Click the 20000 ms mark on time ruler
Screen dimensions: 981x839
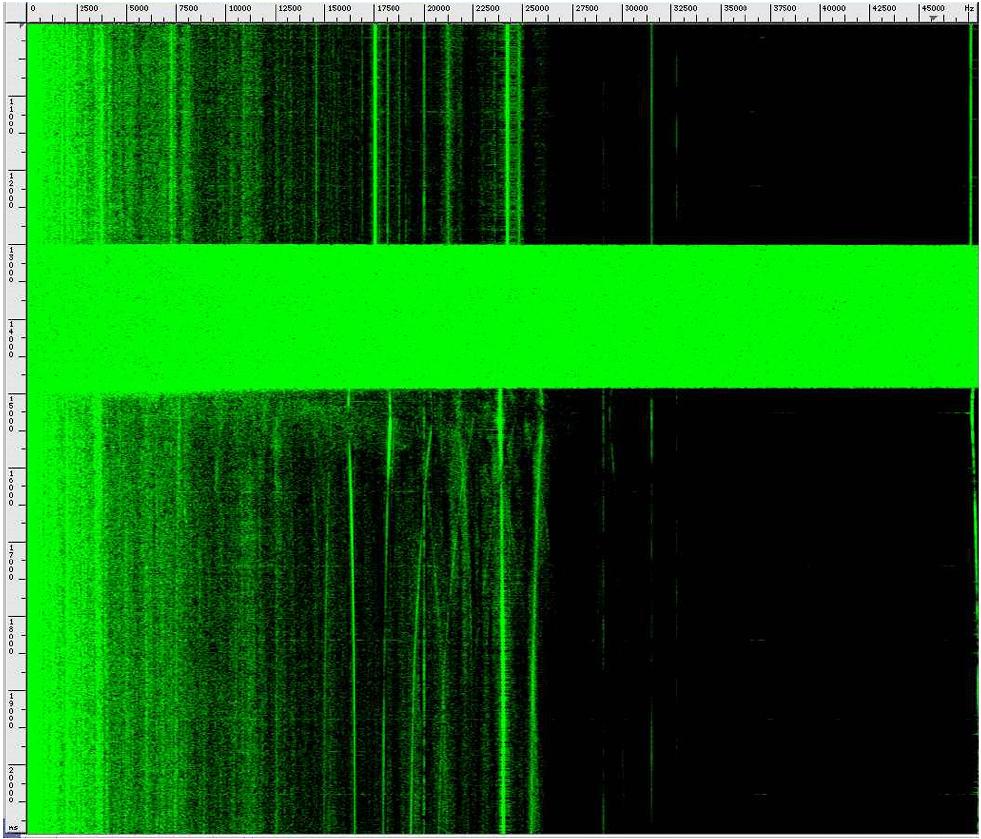[12, 784]
